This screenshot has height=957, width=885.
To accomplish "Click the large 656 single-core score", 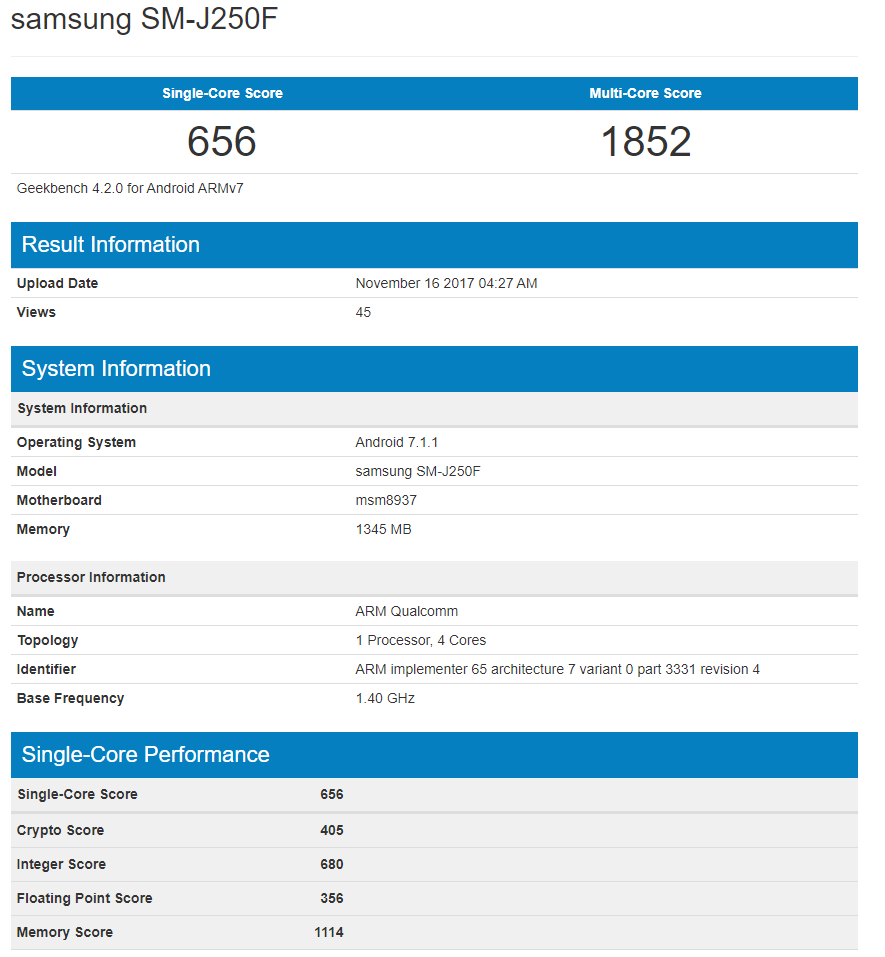I will click(222, 142).
